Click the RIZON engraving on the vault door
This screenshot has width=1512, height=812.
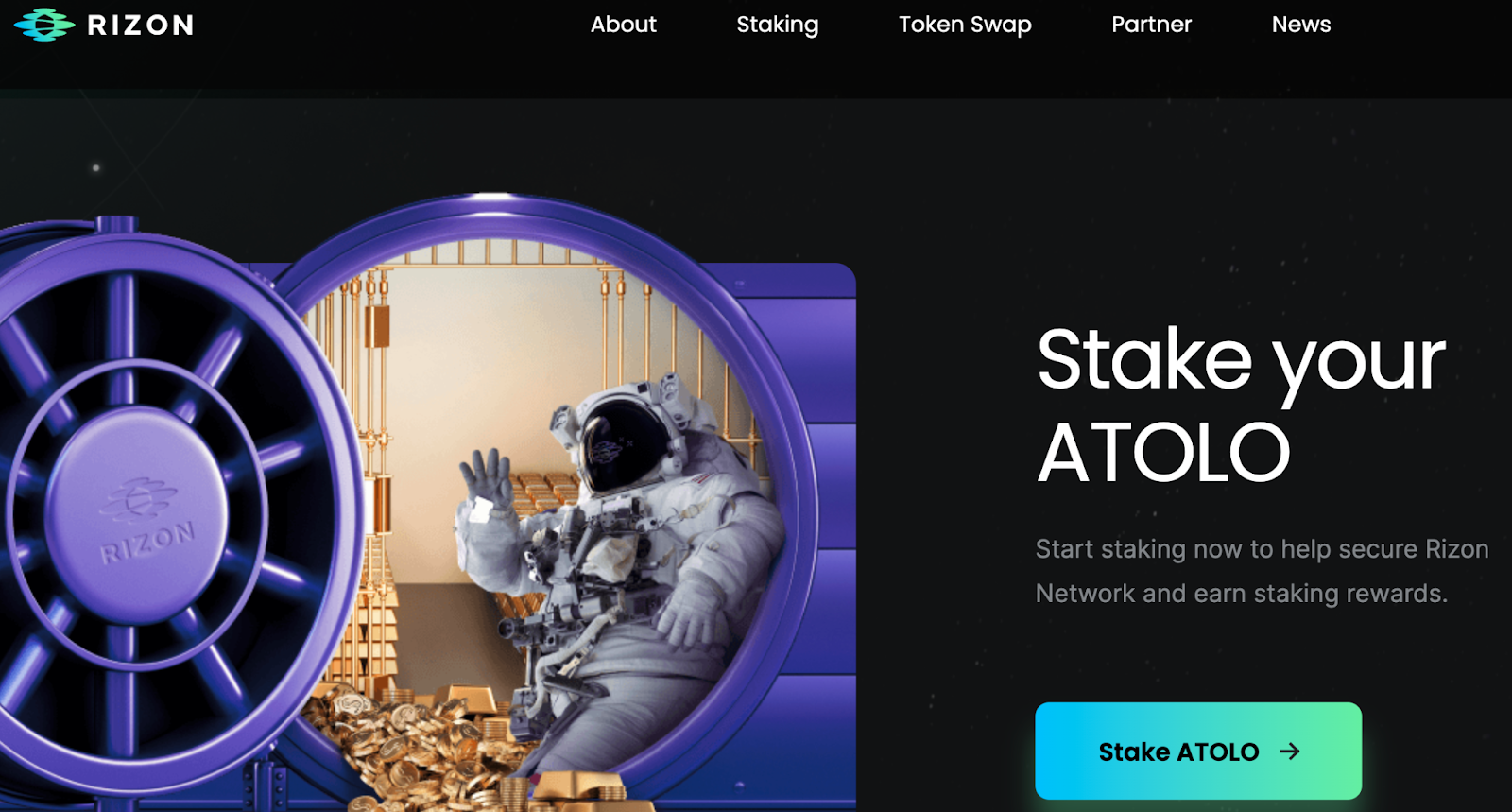[148, 542]
